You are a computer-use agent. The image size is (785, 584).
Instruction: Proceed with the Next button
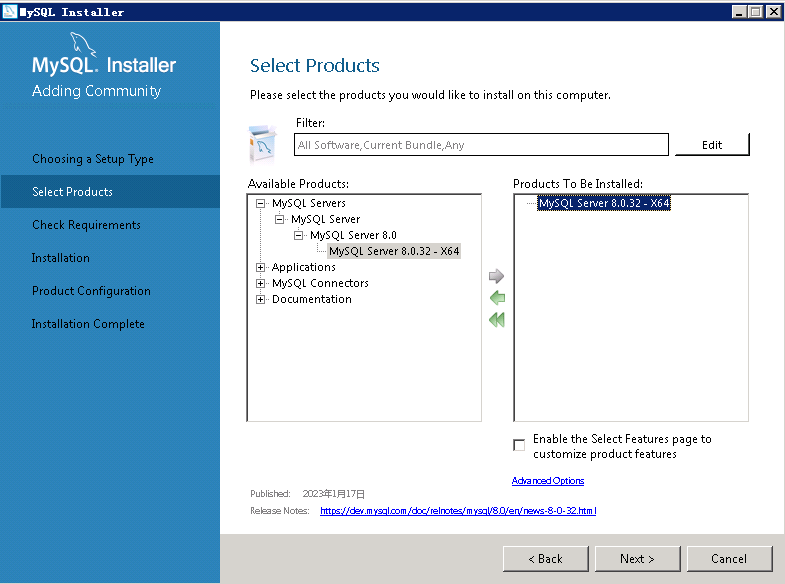tap(637, 558)
